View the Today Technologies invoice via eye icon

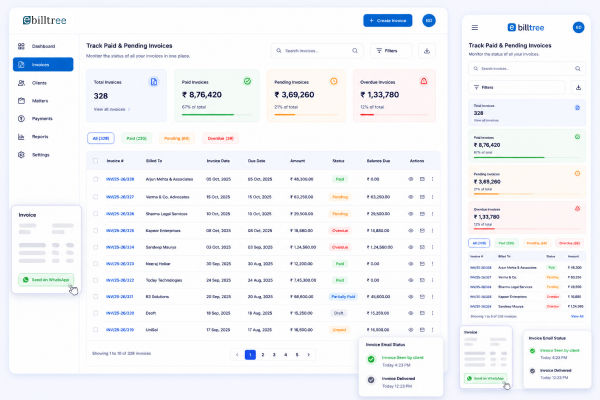tap(411, 280)
